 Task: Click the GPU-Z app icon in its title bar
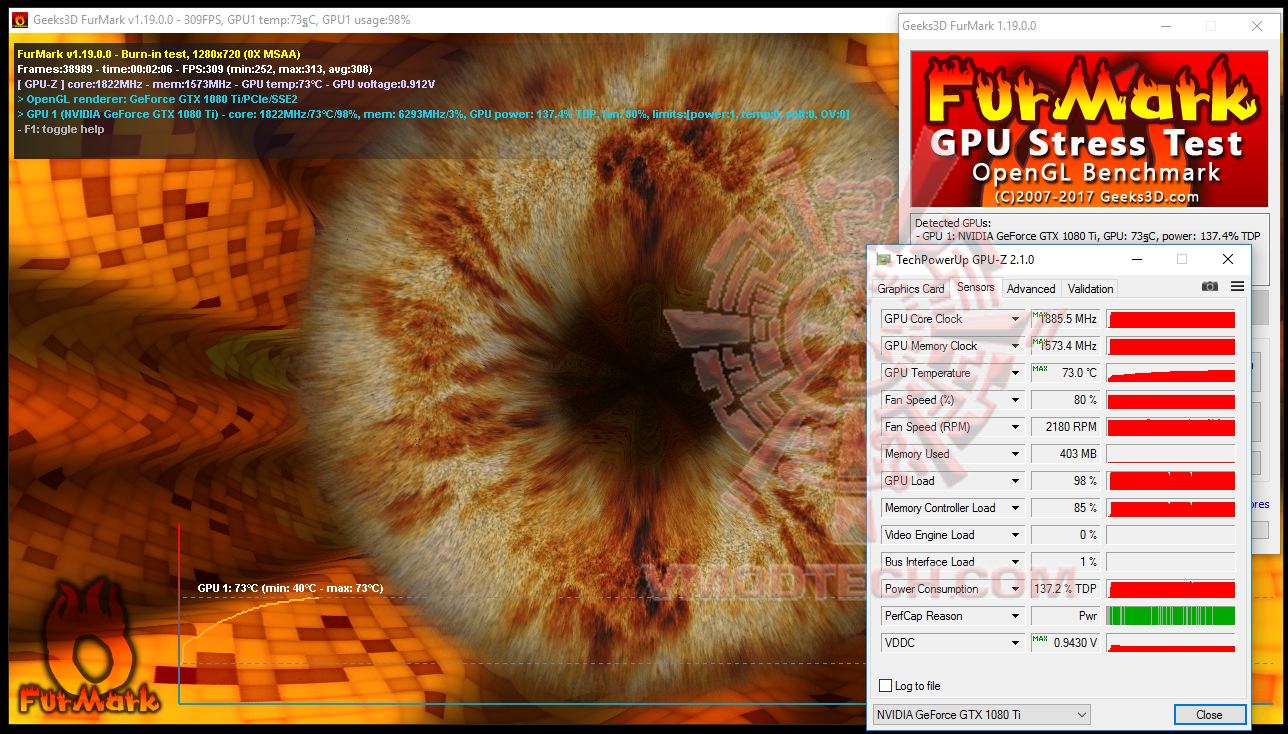[x=884, y=260]
